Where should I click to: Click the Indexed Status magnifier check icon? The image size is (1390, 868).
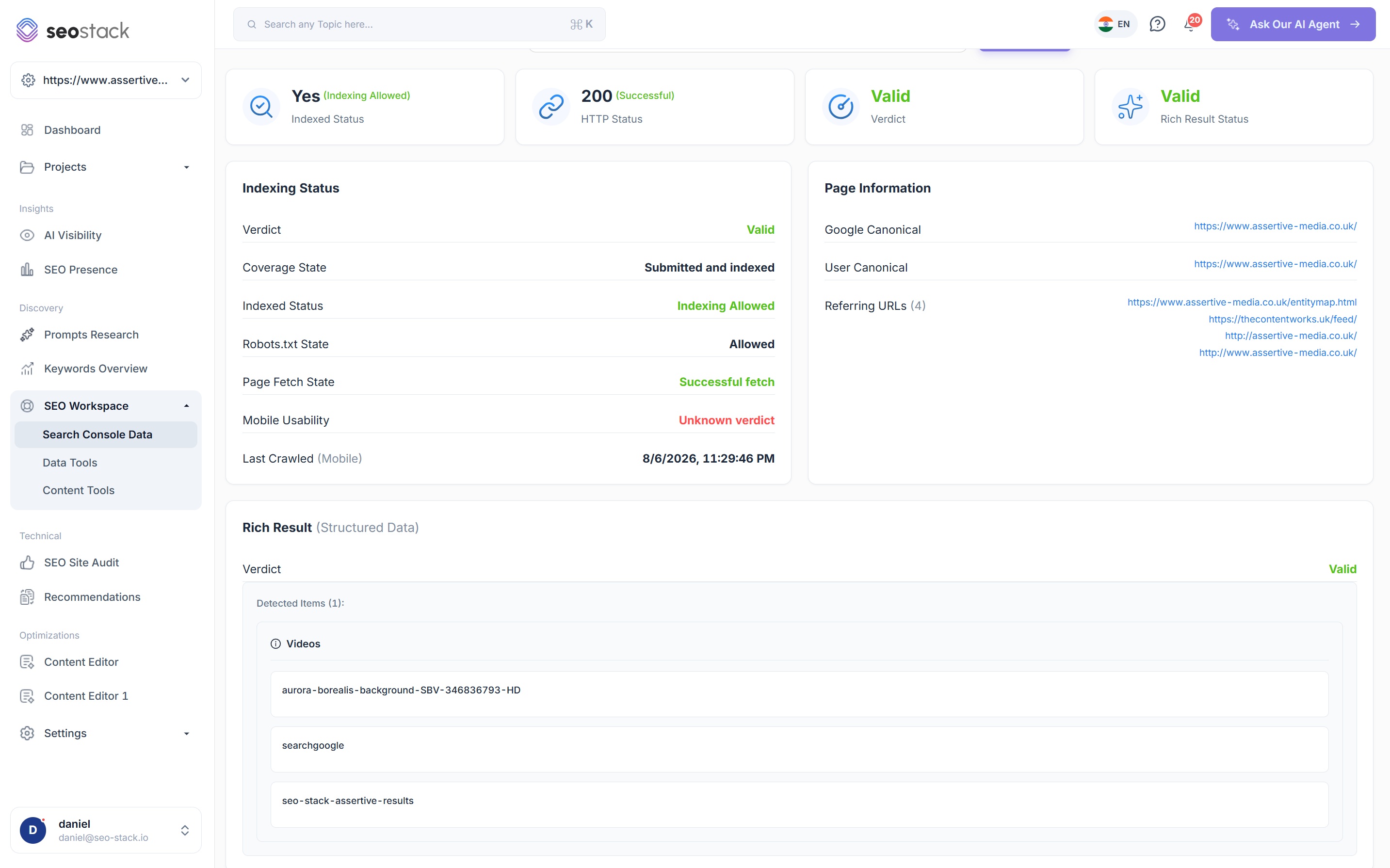(261, 107)
